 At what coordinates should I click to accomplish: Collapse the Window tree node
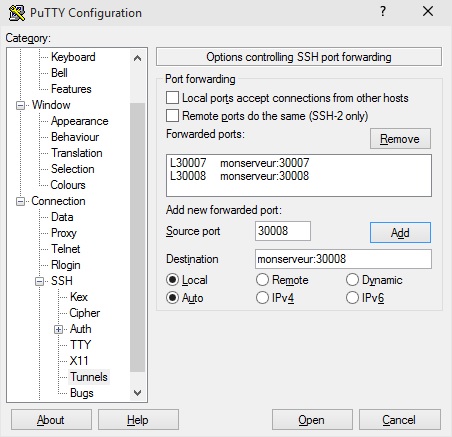21,105
